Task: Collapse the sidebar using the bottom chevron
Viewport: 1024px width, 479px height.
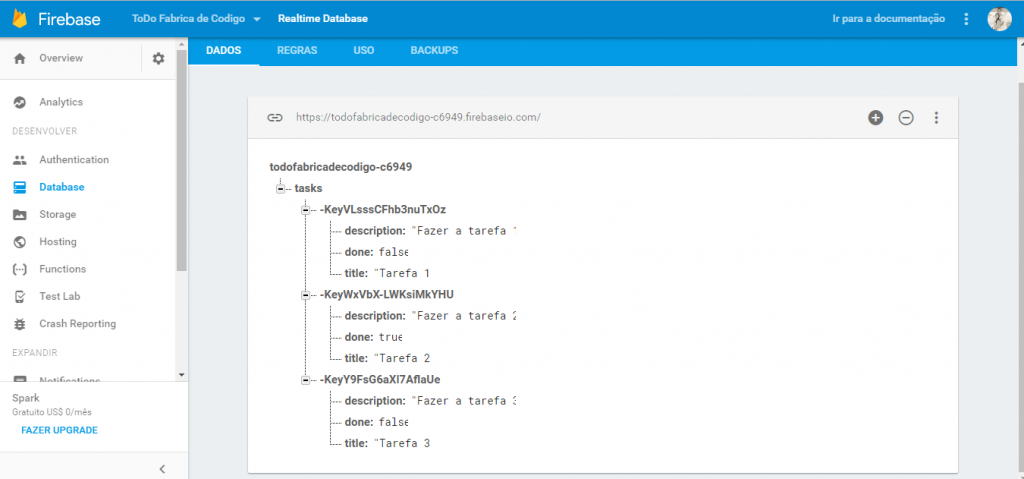Action: point(162,468)
